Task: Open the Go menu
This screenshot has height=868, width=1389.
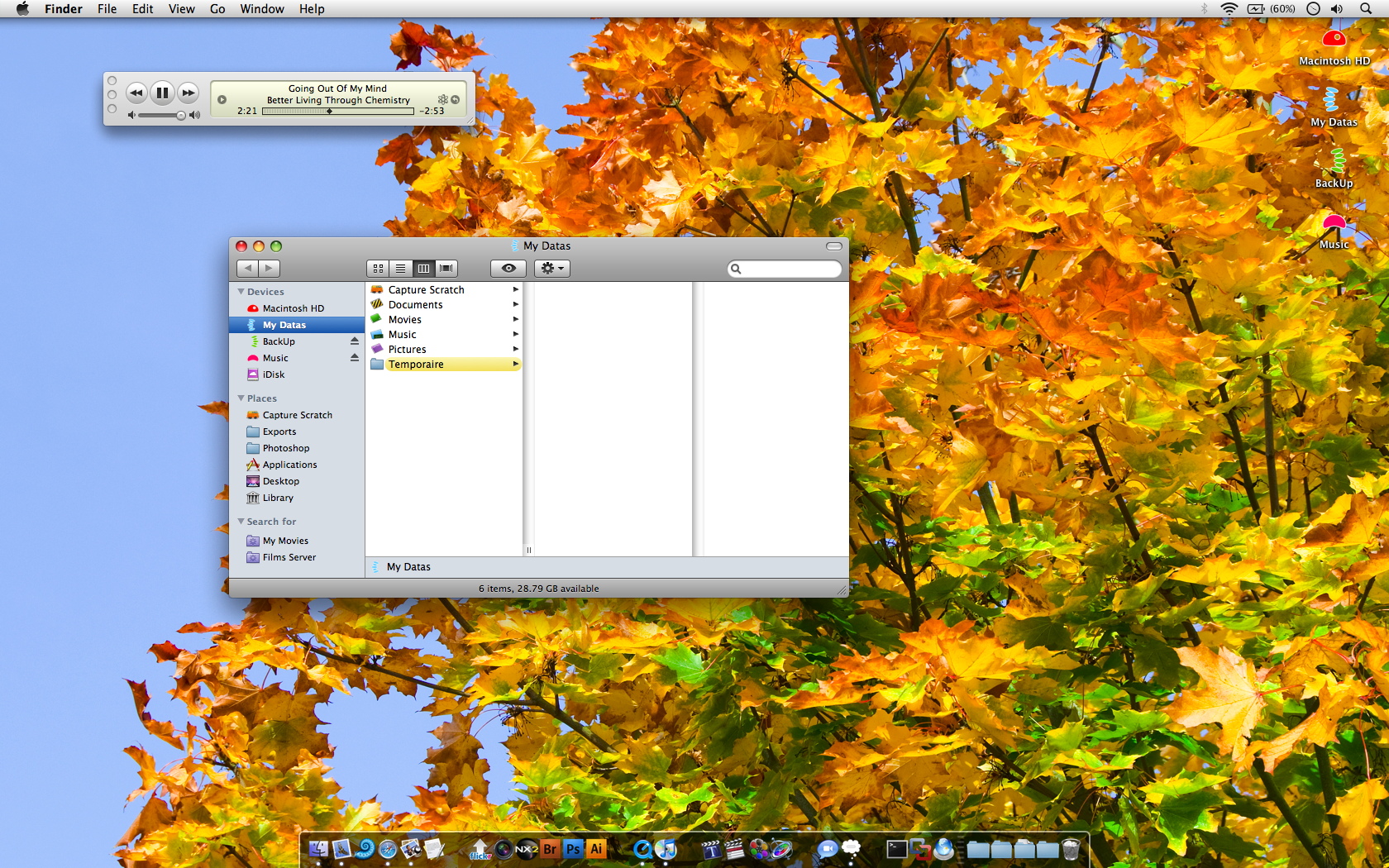Action: pyautogui.click(x=217, y=9)
